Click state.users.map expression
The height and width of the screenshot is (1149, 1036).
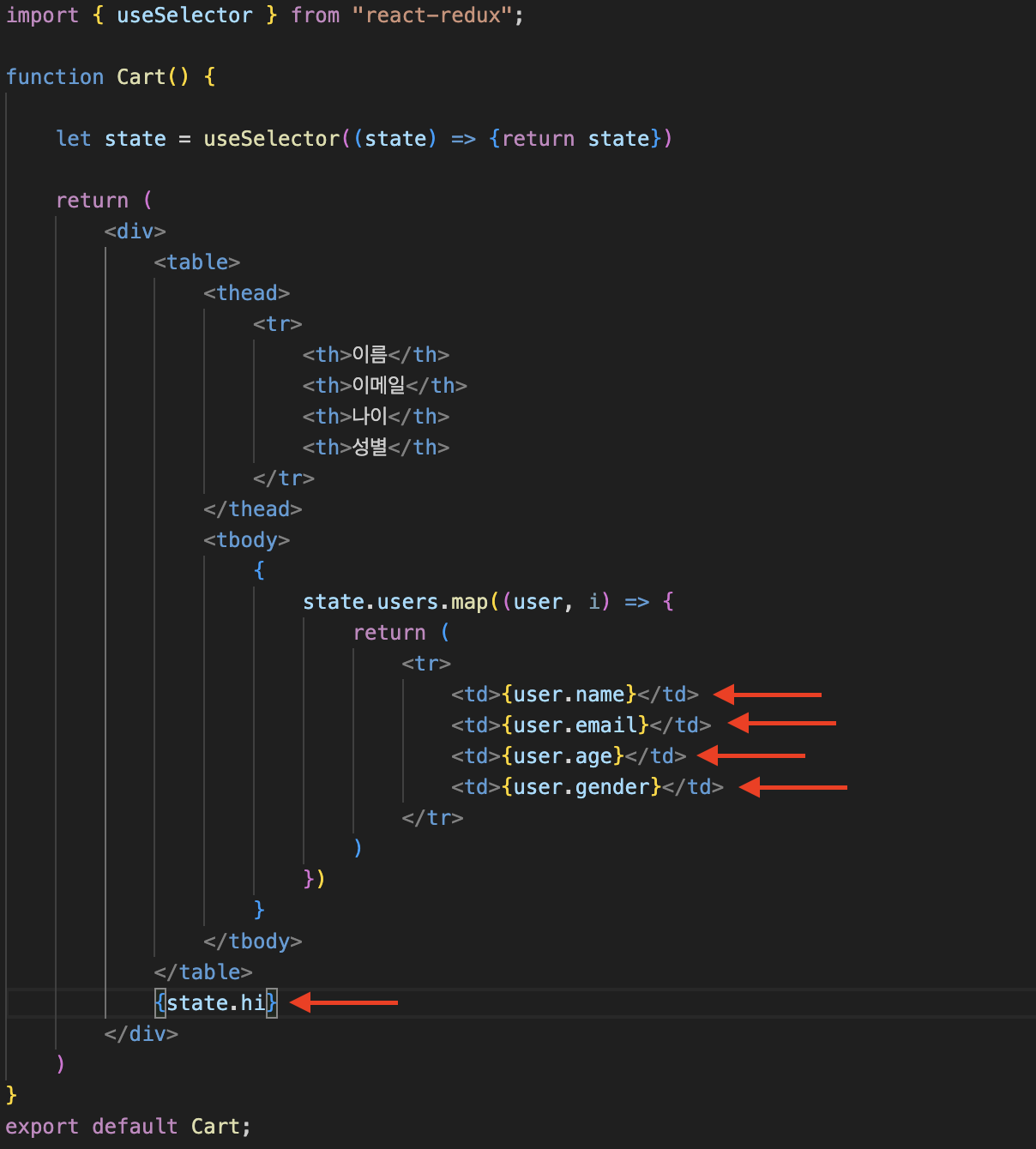coord(395,602)
